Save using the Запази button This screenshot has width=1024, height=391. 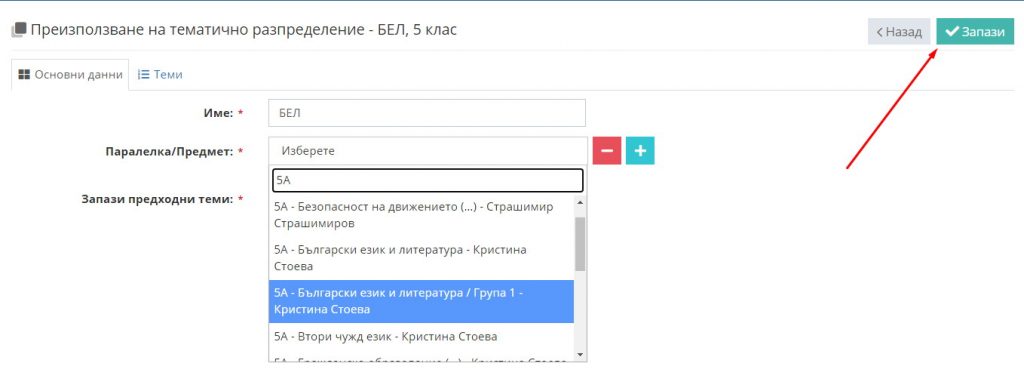pyautogui.click(x=975, y=31)
